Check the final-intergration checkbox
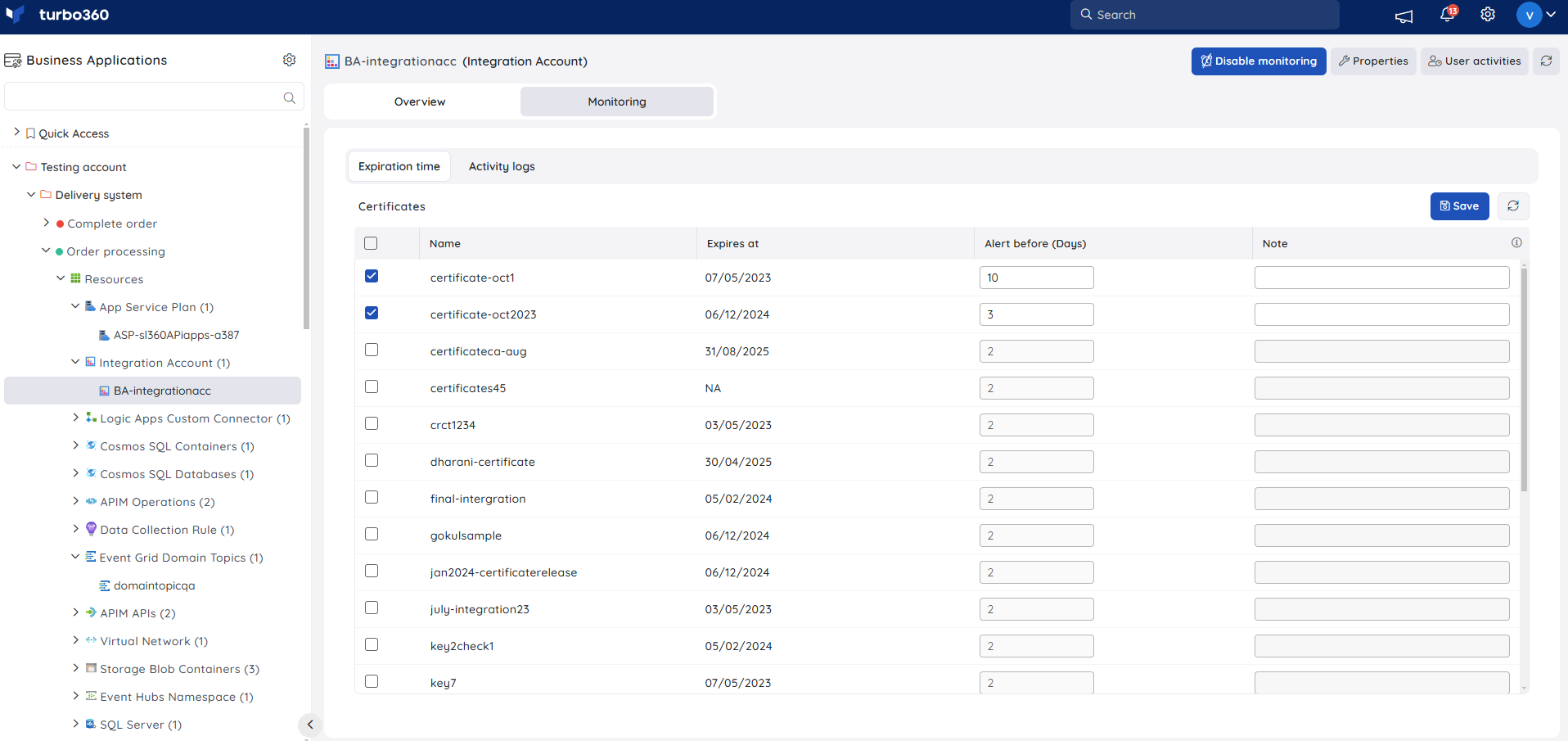 pos(372,497)
